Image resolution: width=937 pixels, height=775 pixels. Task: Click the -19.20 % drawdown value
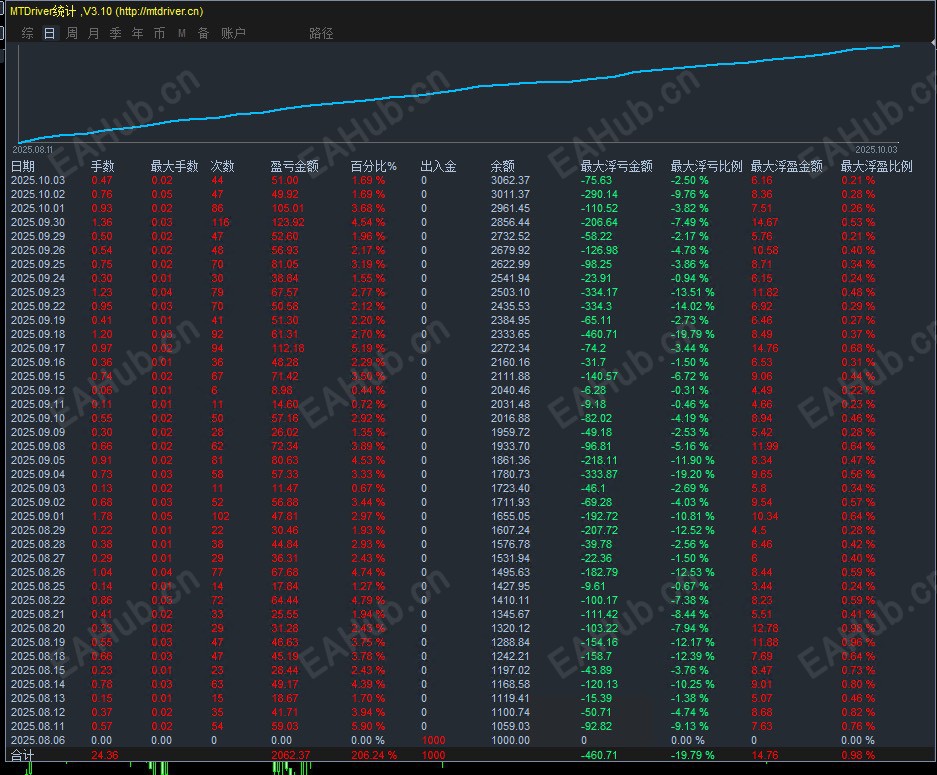[693, 474]
